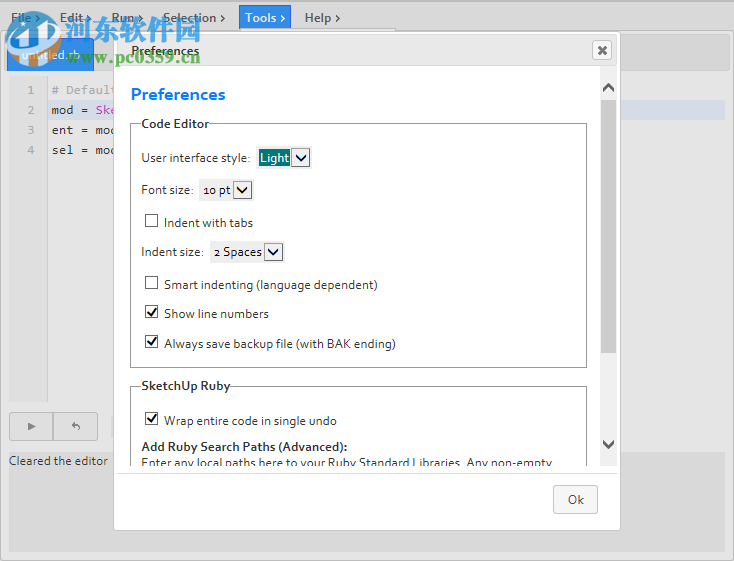Click 'Cleared the editor' status message
This screenshot has height=561, width=734.
click(59, 461)
